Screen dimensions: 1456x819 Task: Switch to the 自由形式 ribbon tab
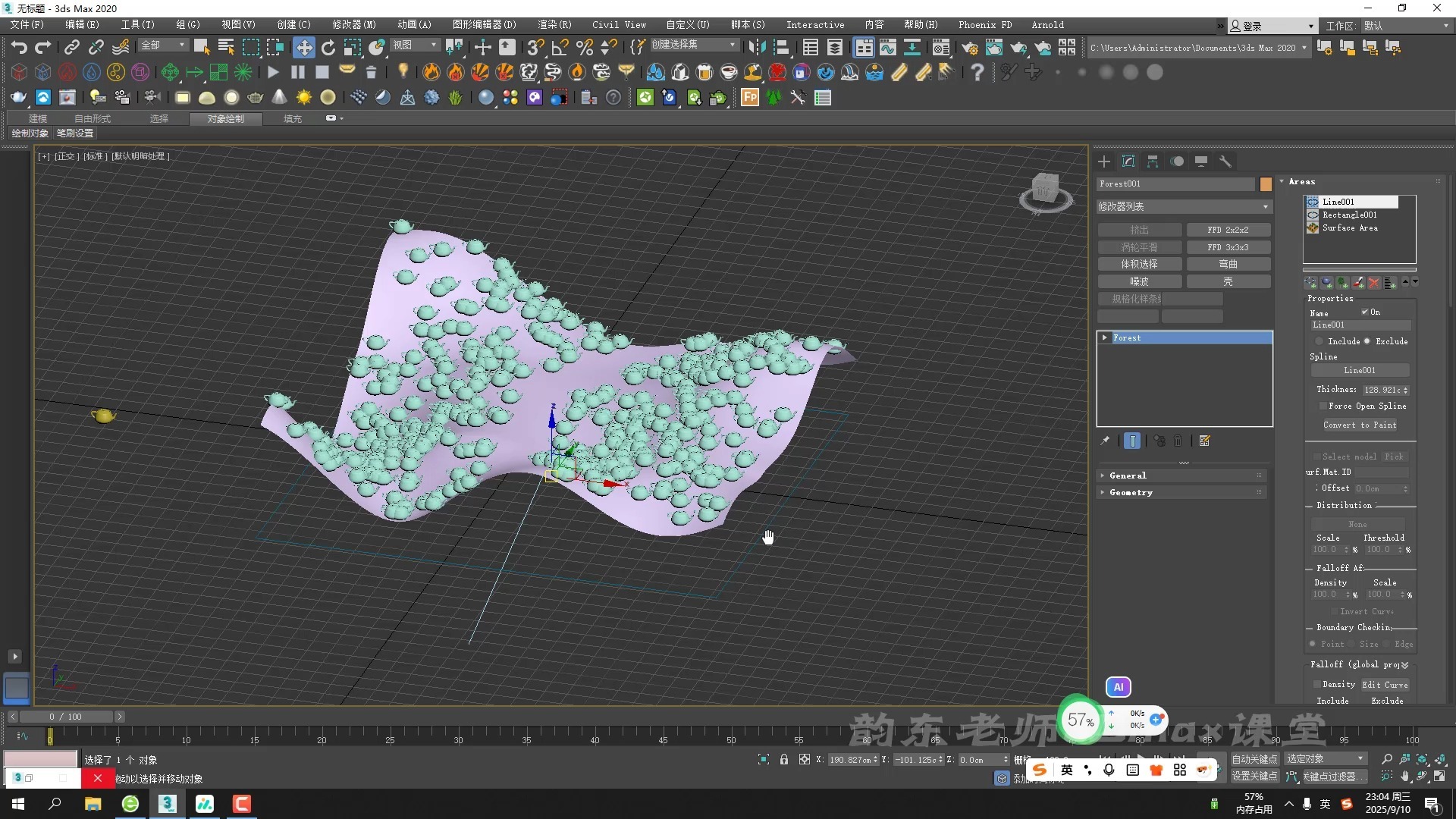point(92,119)
